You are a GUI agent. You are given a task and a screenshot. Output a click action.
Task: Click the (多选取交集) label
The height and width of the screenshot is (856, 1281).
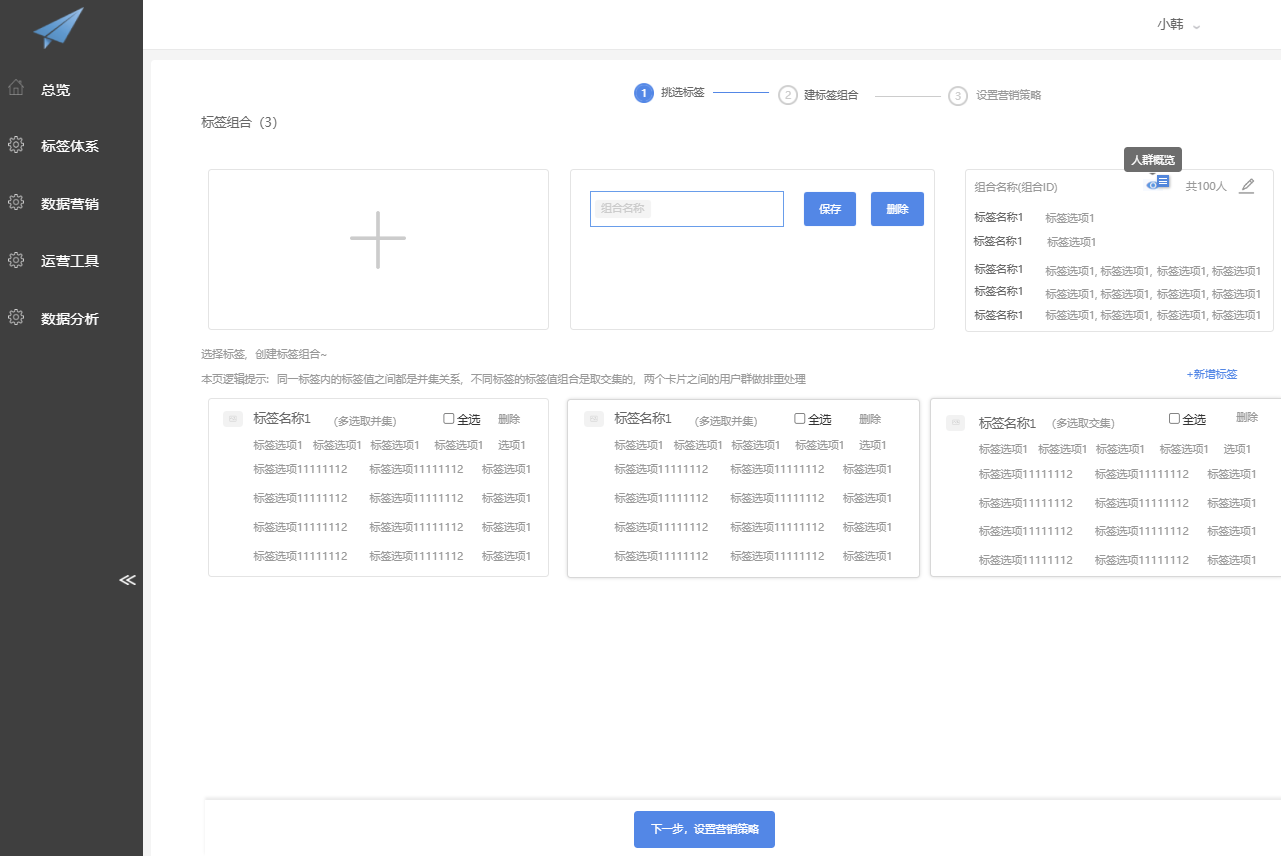[x=1083, y=424]
